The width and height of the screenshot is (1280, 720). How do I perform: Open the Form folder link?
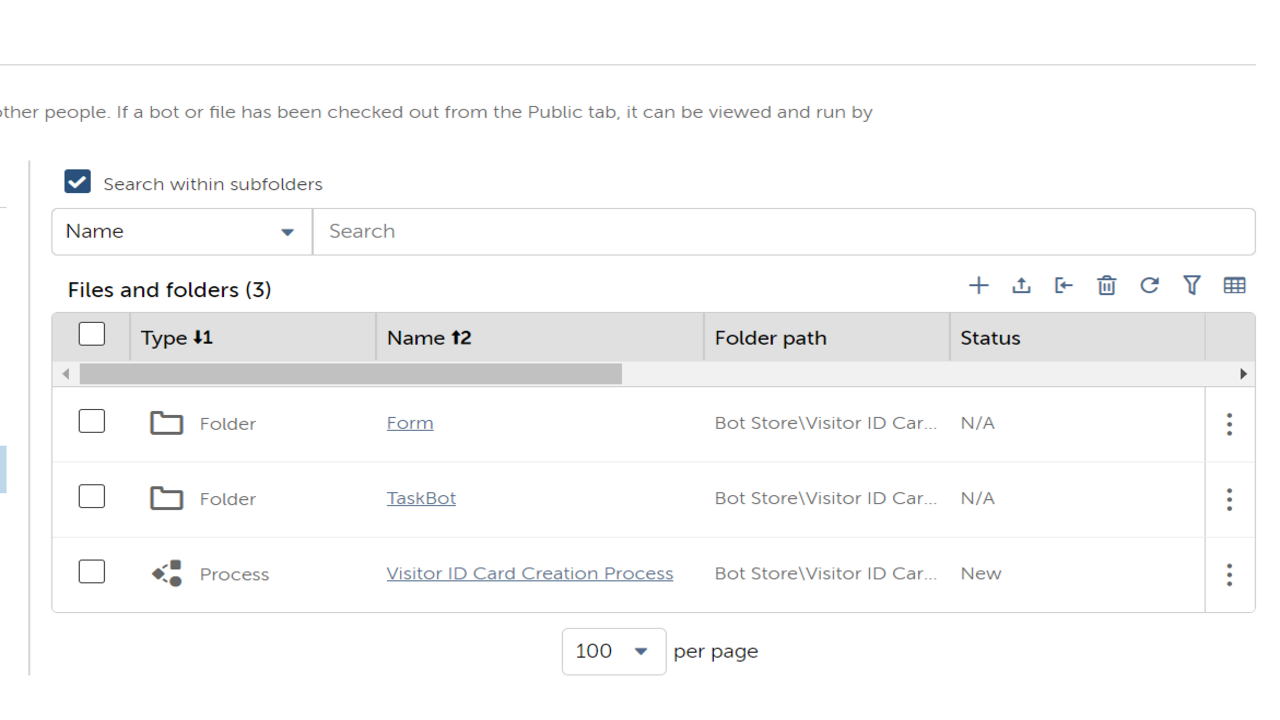click(x=410, y=423)
